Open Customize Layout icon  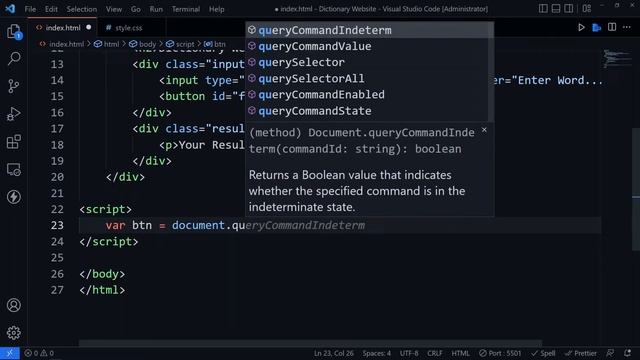click(x=587, y=9)
